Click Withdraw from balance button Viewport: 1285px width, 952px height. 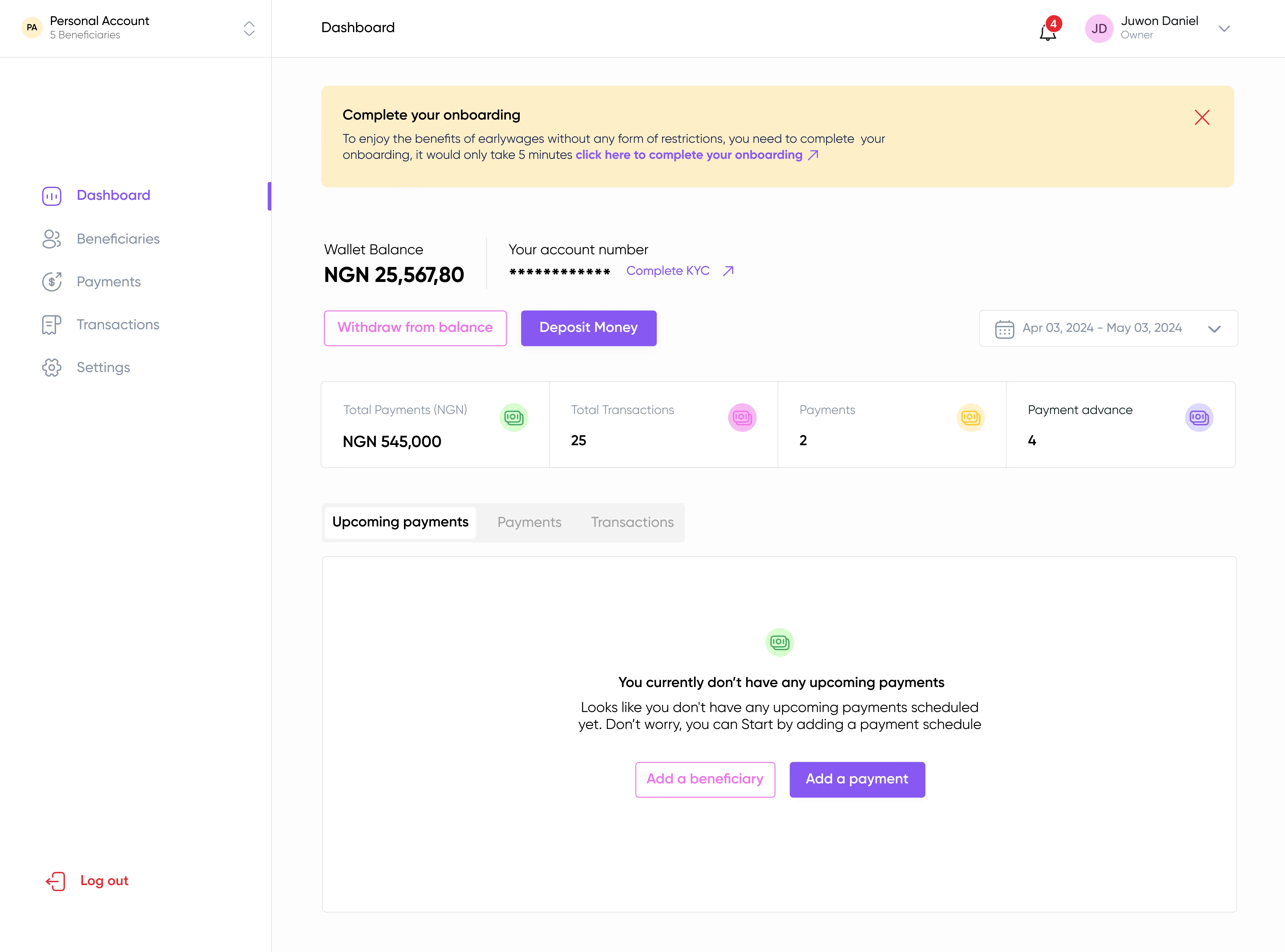(x=415, y=329)
